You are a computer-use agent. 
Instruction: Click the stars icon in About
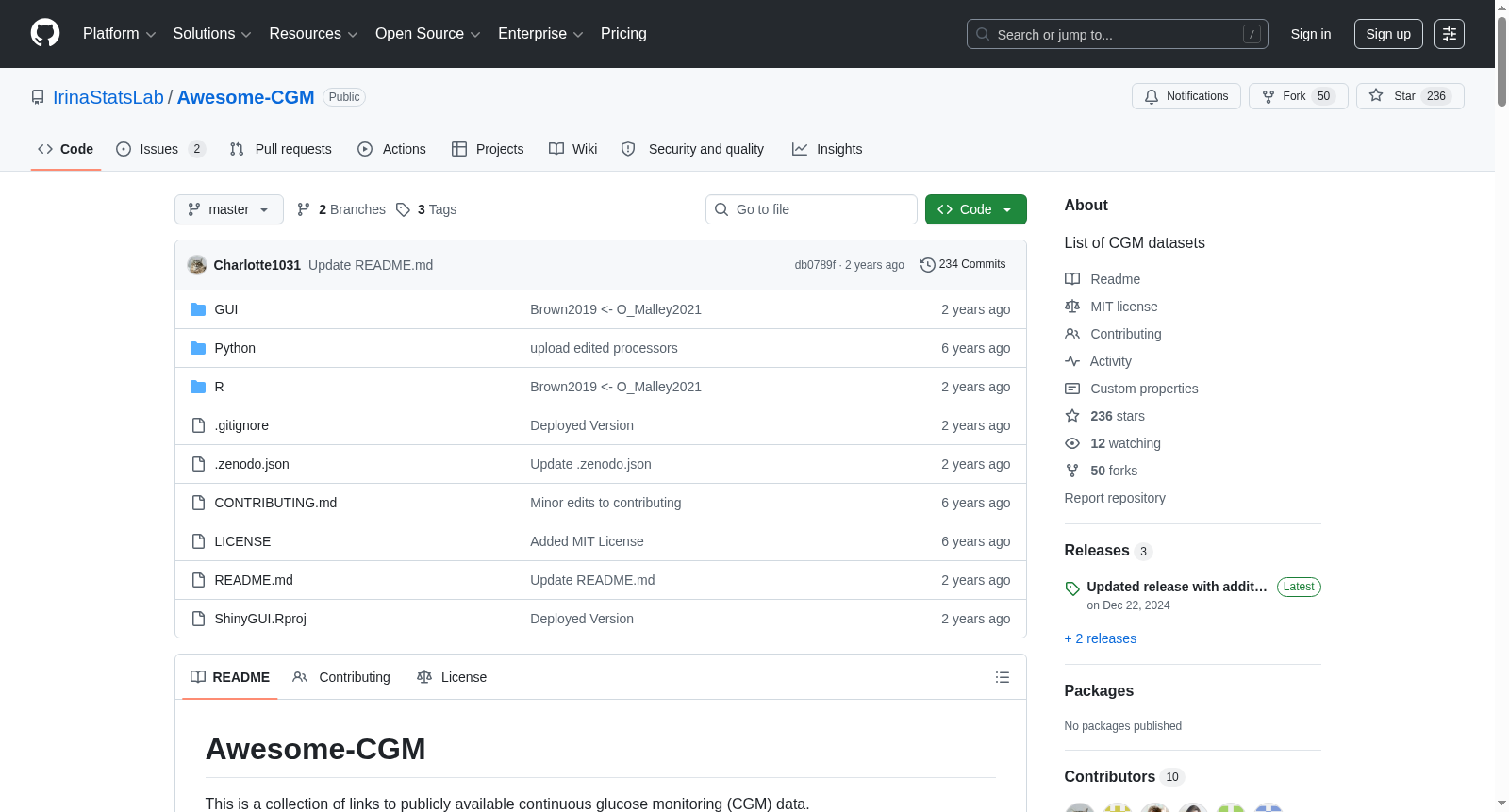click(x=1072, y=416)
